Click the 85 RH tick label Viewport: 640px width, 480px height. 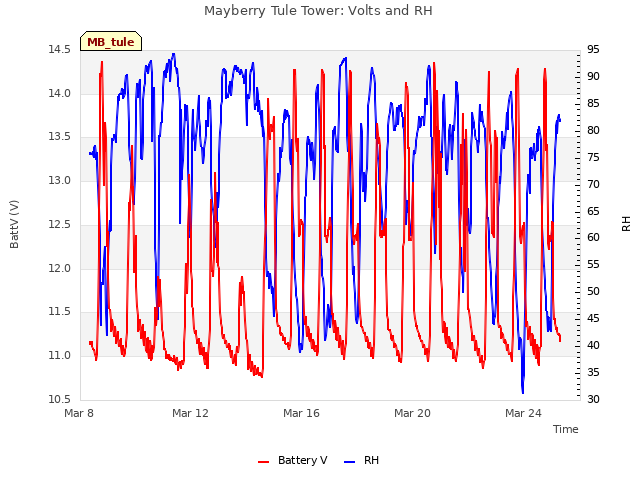tap(593, 104)
